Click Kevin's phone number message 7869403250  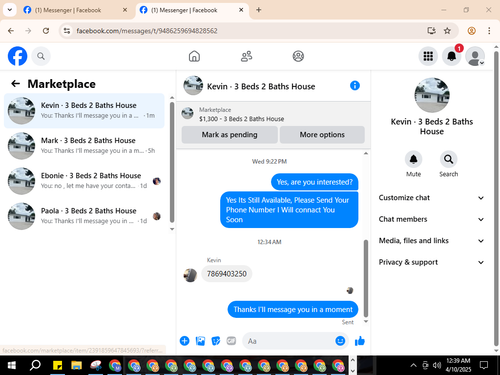(x=227, y=274)
